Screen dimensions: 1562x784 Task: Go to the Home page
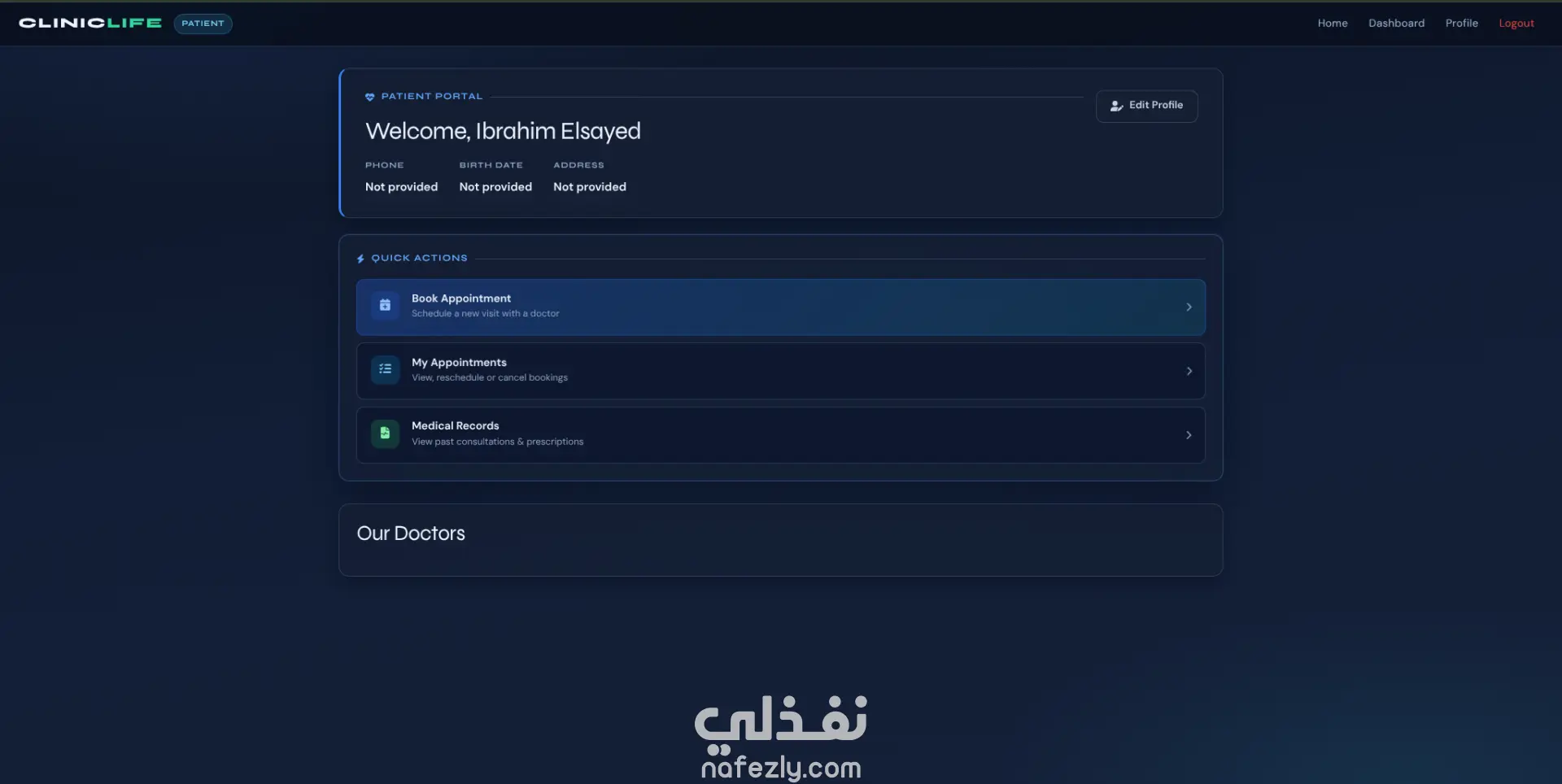(x=1333, y=23)
